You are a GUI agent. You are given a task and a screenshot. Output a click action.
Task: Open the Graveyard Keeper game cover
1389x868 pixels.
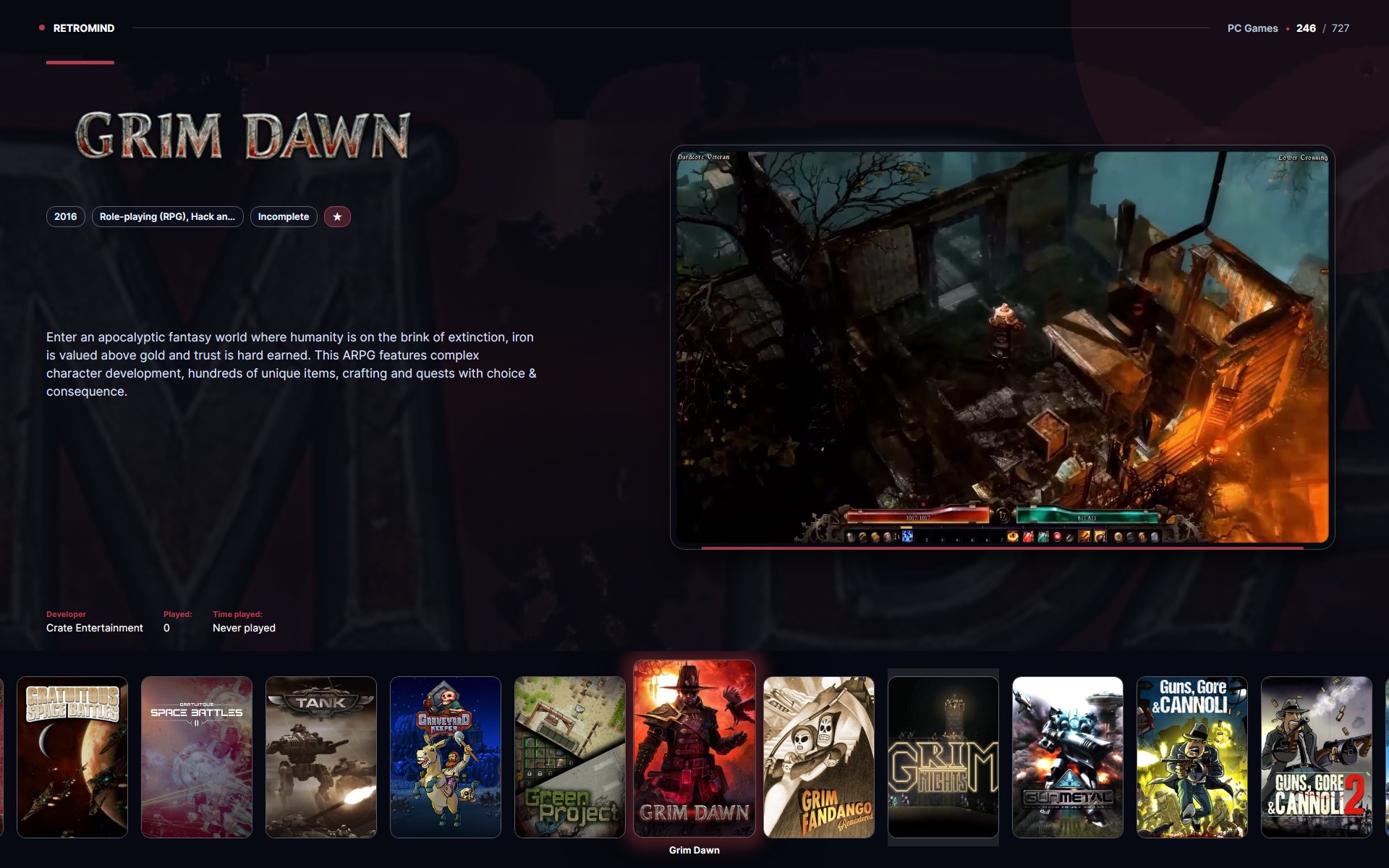coord(446,757)
